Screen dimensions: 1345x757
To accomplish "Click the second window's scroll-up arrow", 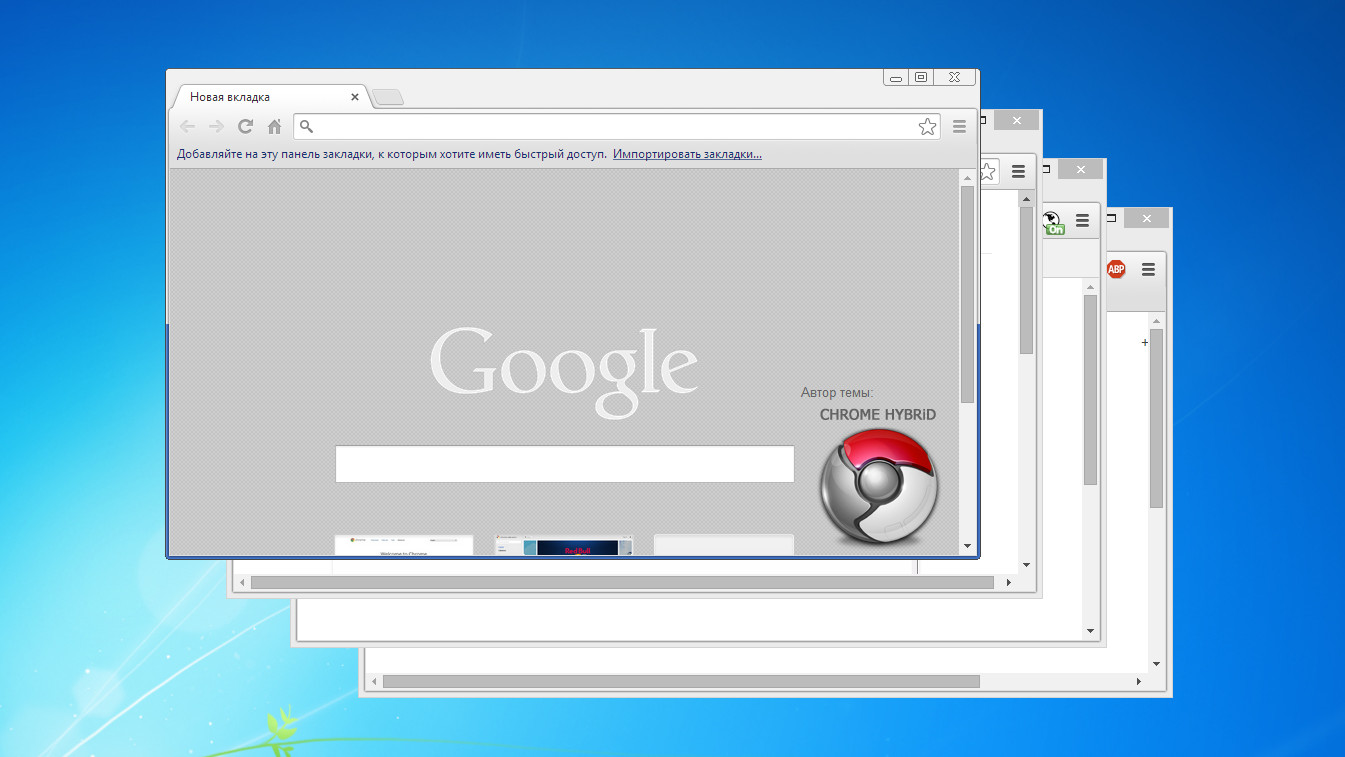I will 1026,198.
